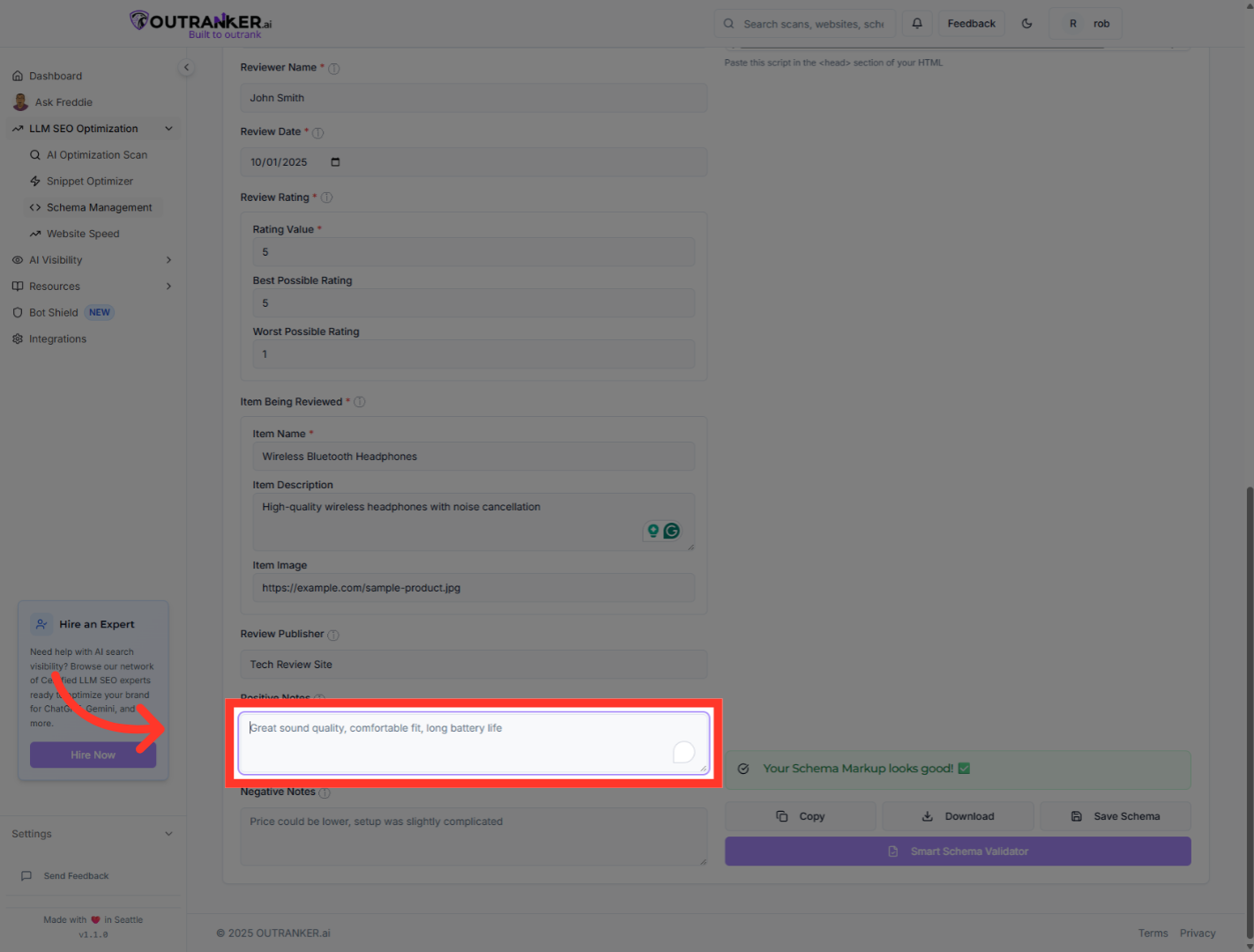Open Website Speed page
This screenshot has width=1254, height=952.
(83, 234)
